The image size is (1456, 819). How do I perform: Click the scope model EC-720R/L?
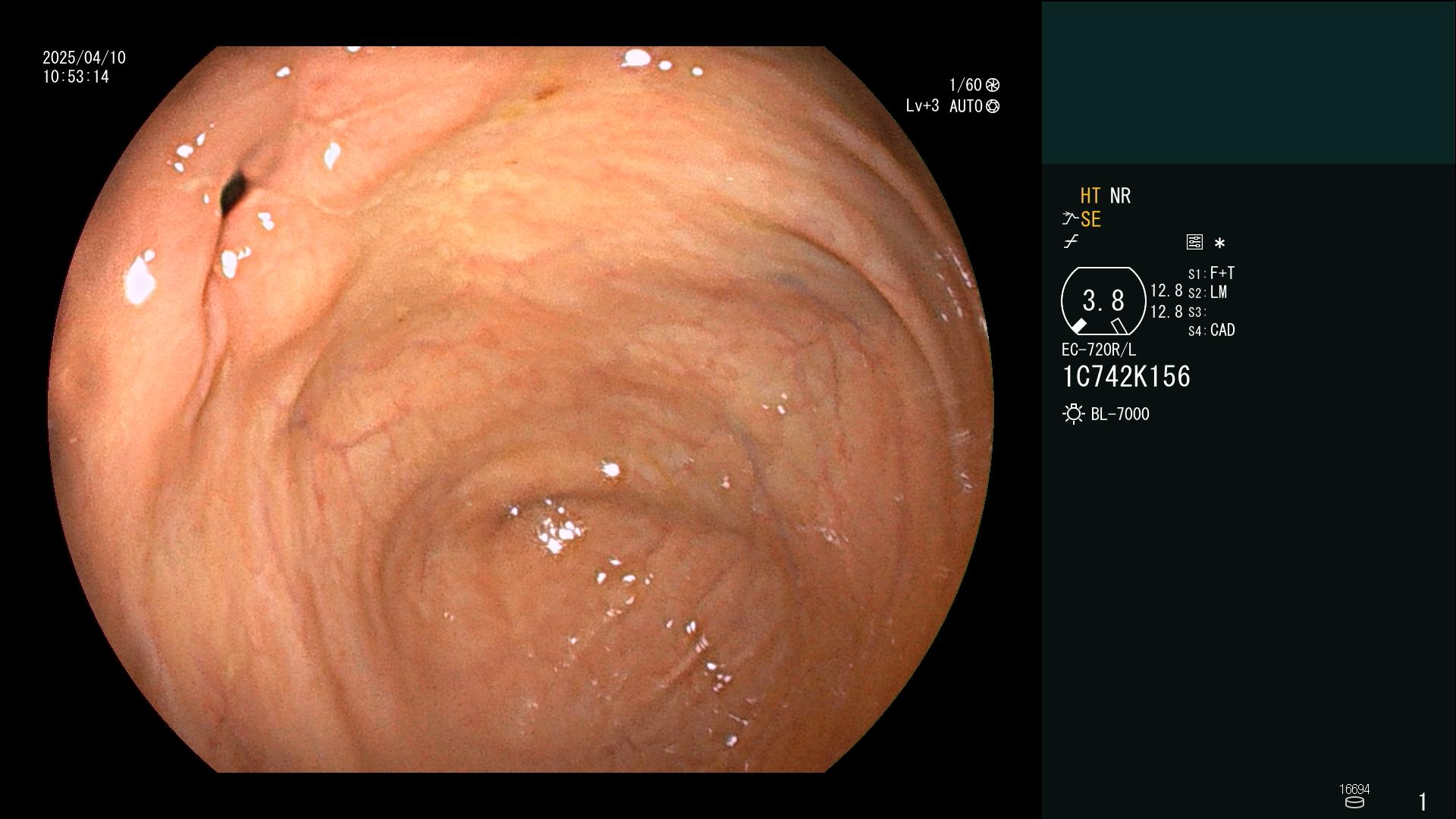(x=1099, y=350)
